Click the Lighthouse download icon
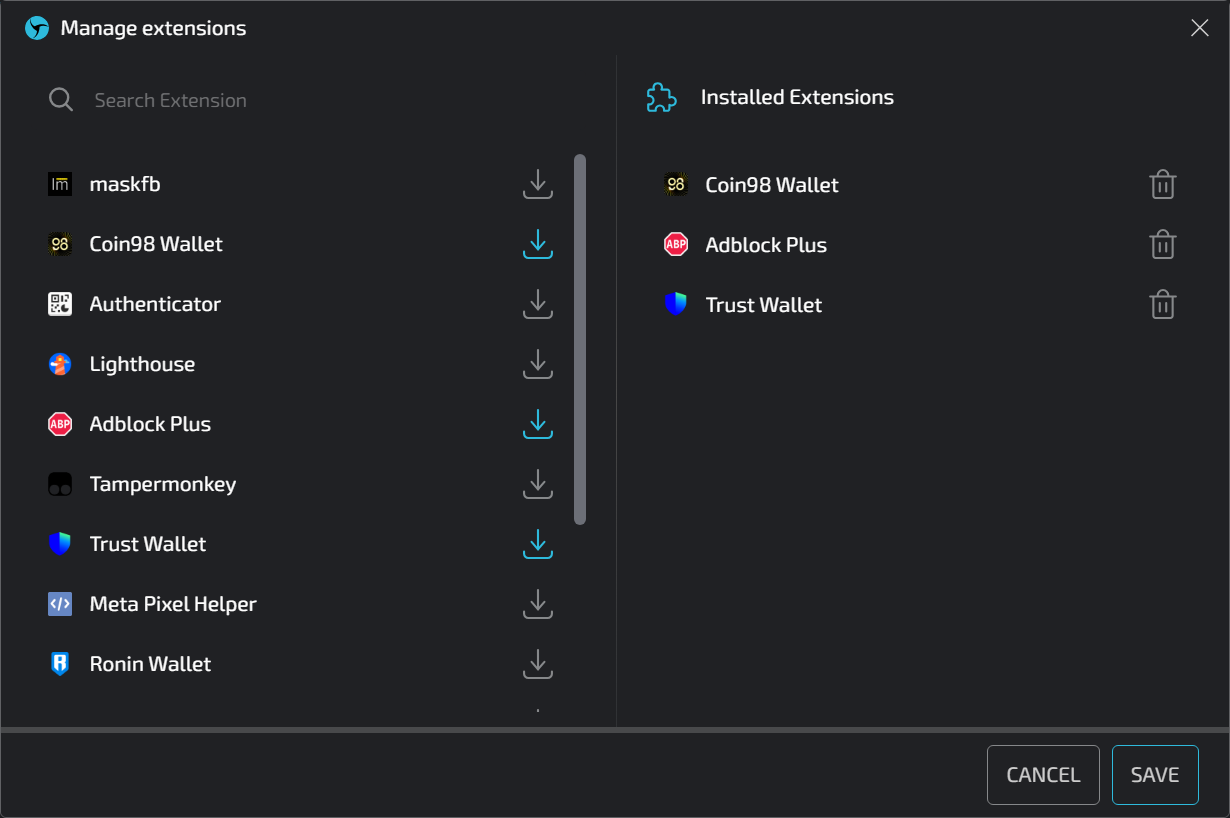Image resolution: width=1230 pixels, height=818 pixels. click(x=538, y=364)
